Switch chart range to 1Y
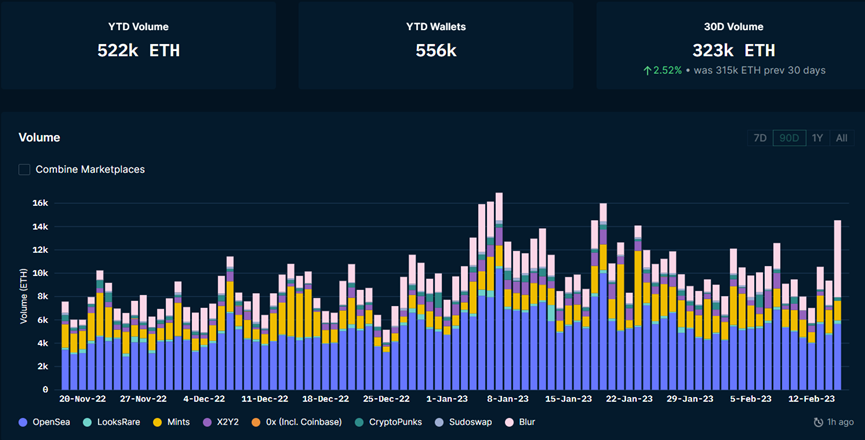Viewport: 865px width, 440px height. (x=817, y=138)
